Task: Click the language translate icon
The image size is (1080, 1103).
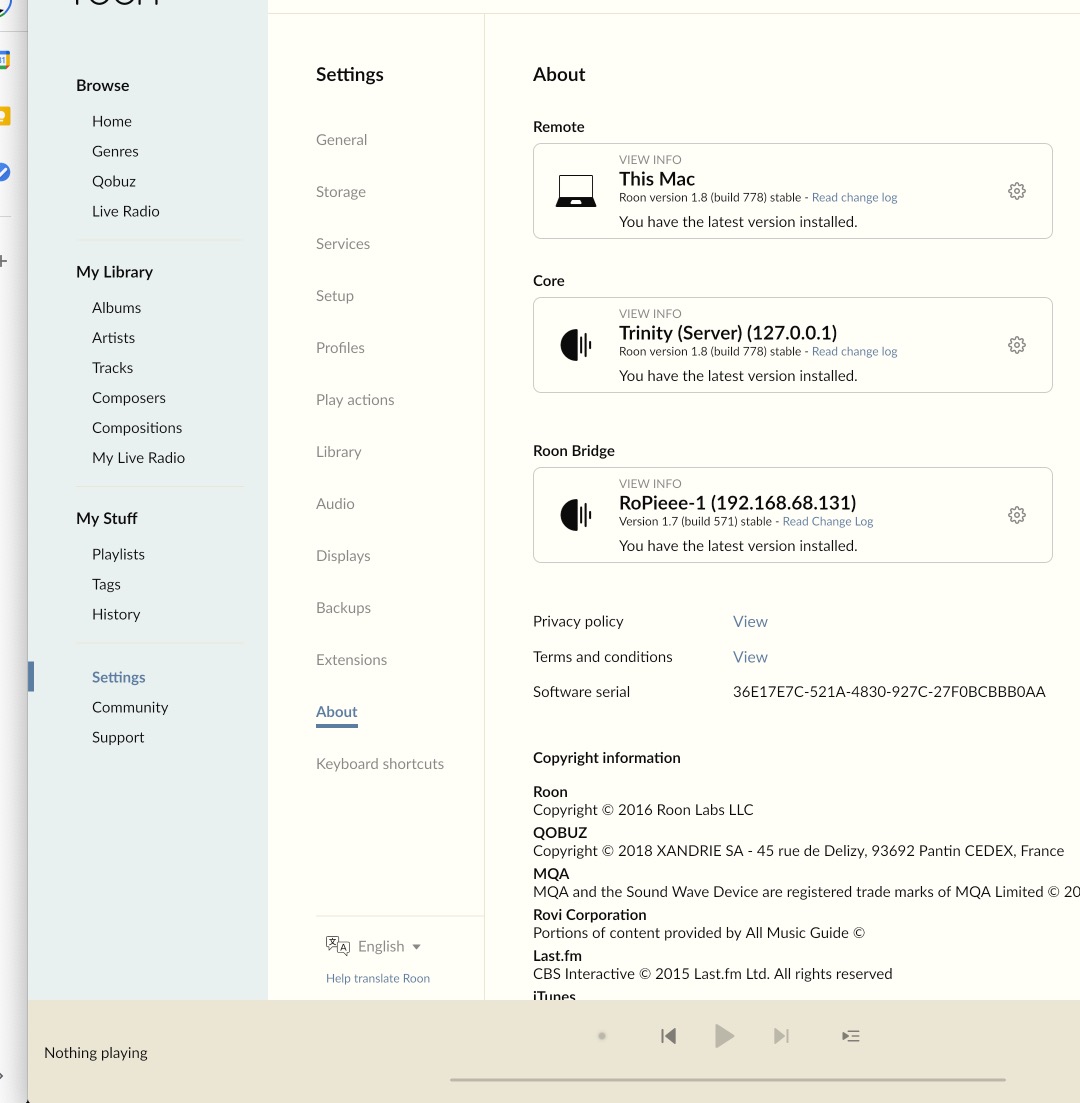Action: pyautogui.click(x=338, y=945)
